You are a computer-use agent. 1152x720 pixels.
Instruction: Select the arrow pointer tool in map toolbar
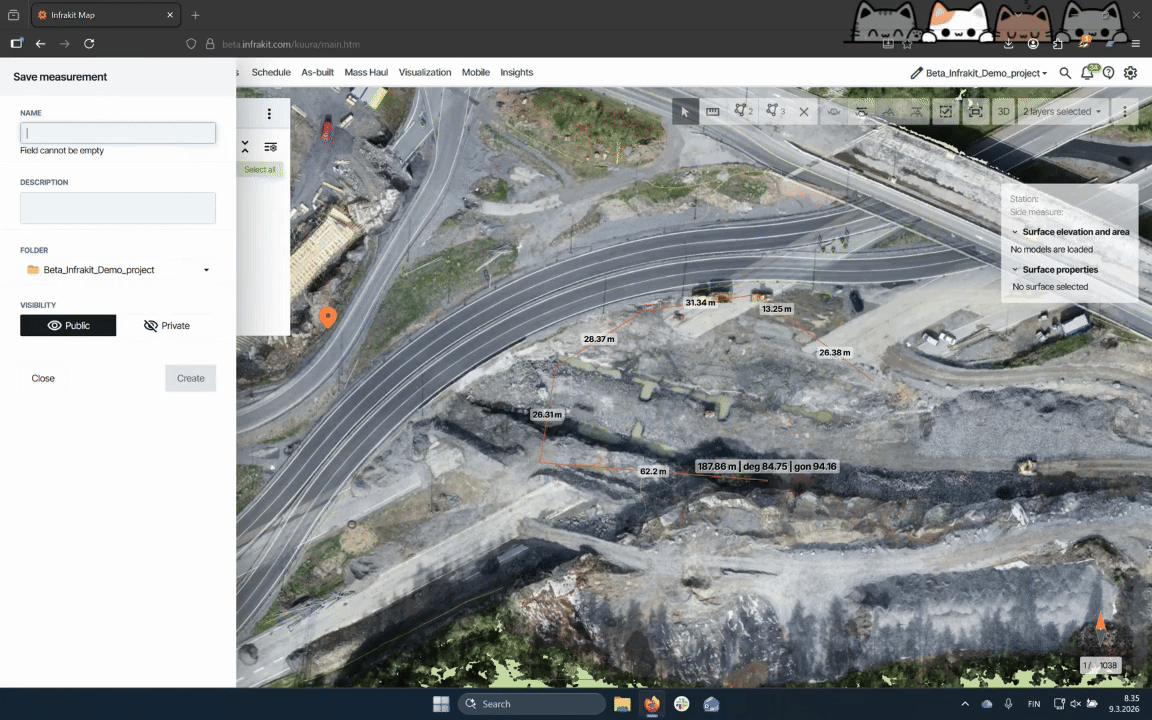click(x=685, y=112)
